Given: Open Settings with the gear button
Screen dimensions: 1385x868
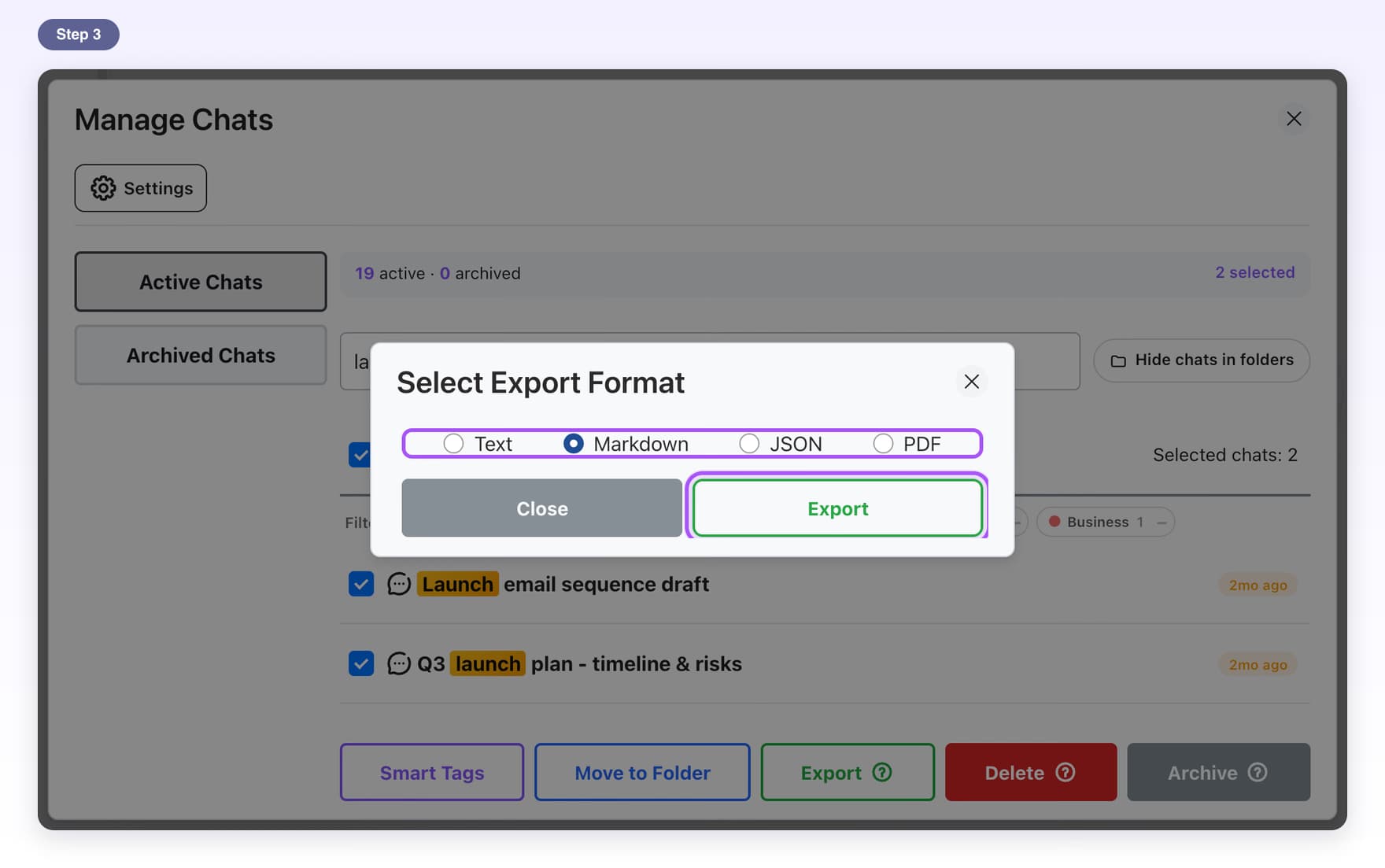Looking at the screenshot, I should click(x=141, y=188).
